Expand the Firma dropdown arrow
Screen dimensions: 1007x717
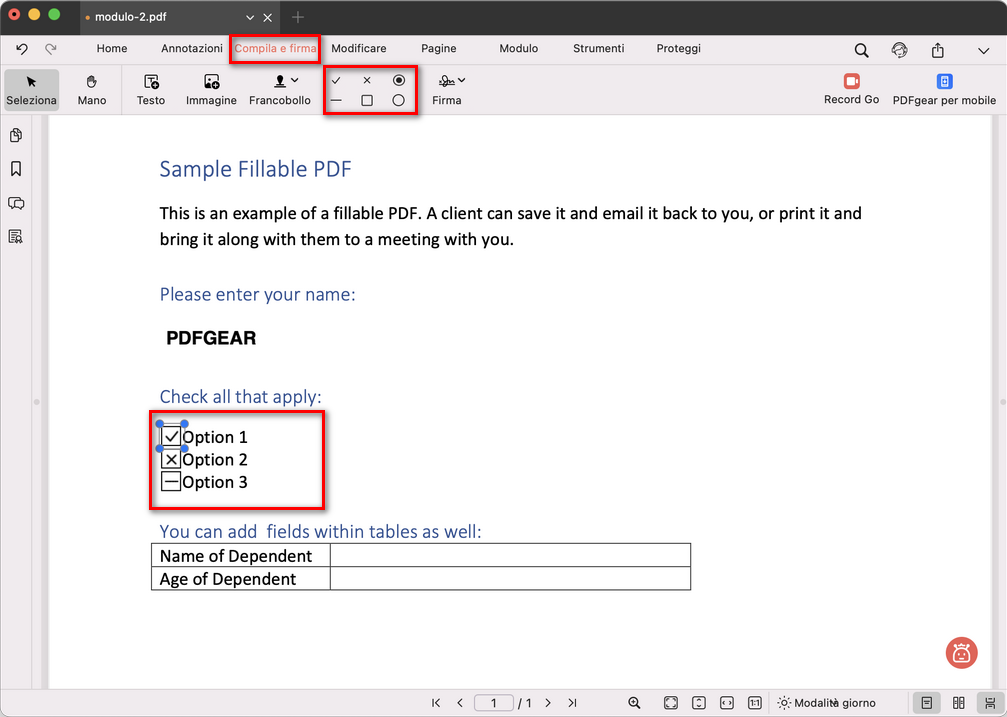[x=462, y=80]
